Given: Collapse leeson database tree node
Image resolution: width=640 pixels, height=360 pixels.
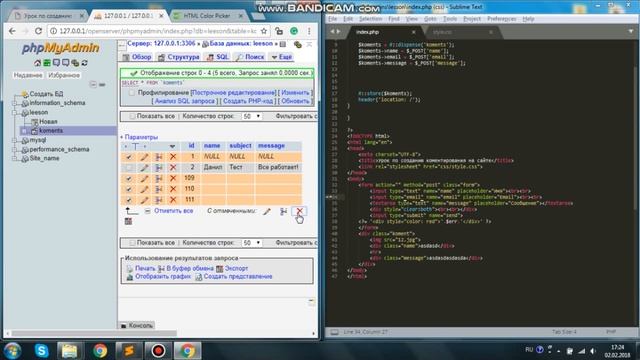Looking at the screenshot, I should [x=15, y=112].
